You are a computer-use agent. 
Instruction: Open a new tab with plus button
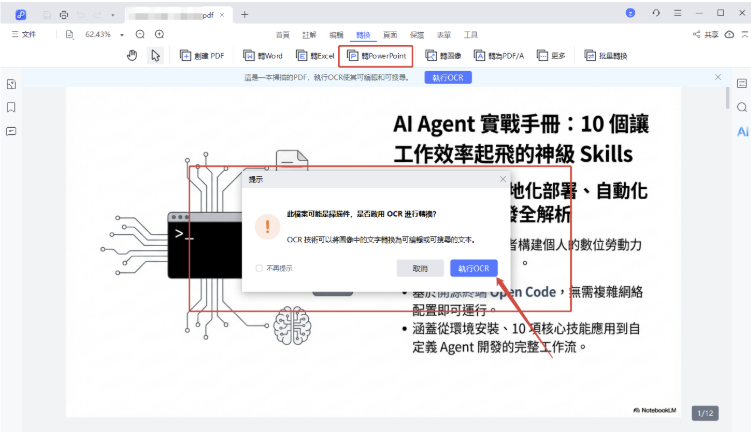click(x=245, y=14)
